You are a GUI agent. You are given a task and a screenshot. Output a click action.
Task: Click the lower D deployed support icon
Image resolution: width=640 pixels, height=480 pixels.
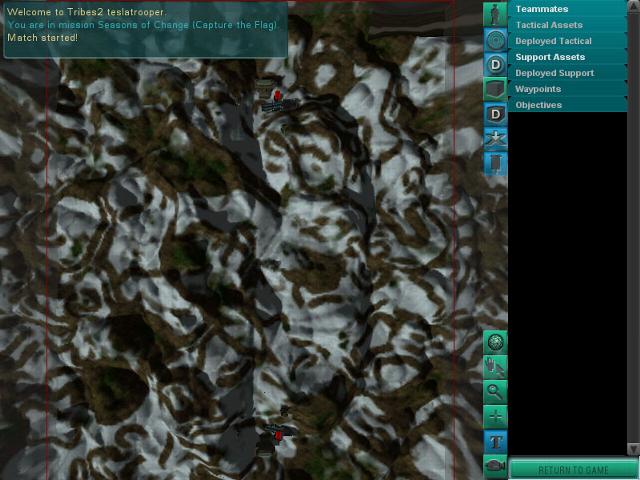click(x=495, y=114)
